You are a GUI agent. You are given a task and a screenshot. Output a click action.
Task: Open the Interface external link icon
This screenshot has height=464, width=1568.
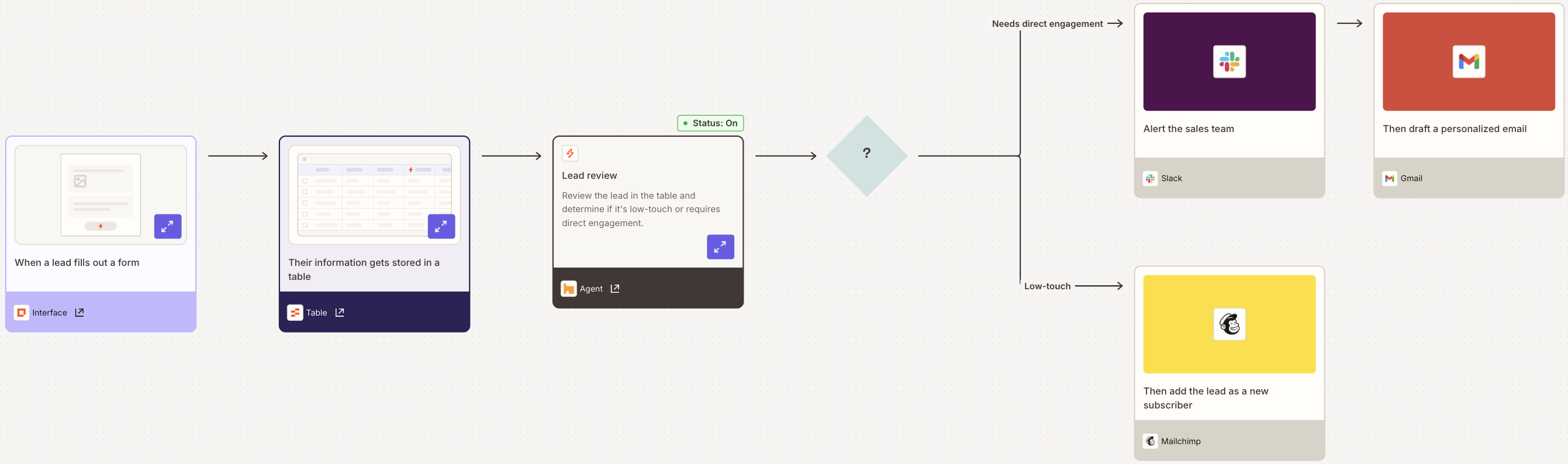(x=79, y=313)
